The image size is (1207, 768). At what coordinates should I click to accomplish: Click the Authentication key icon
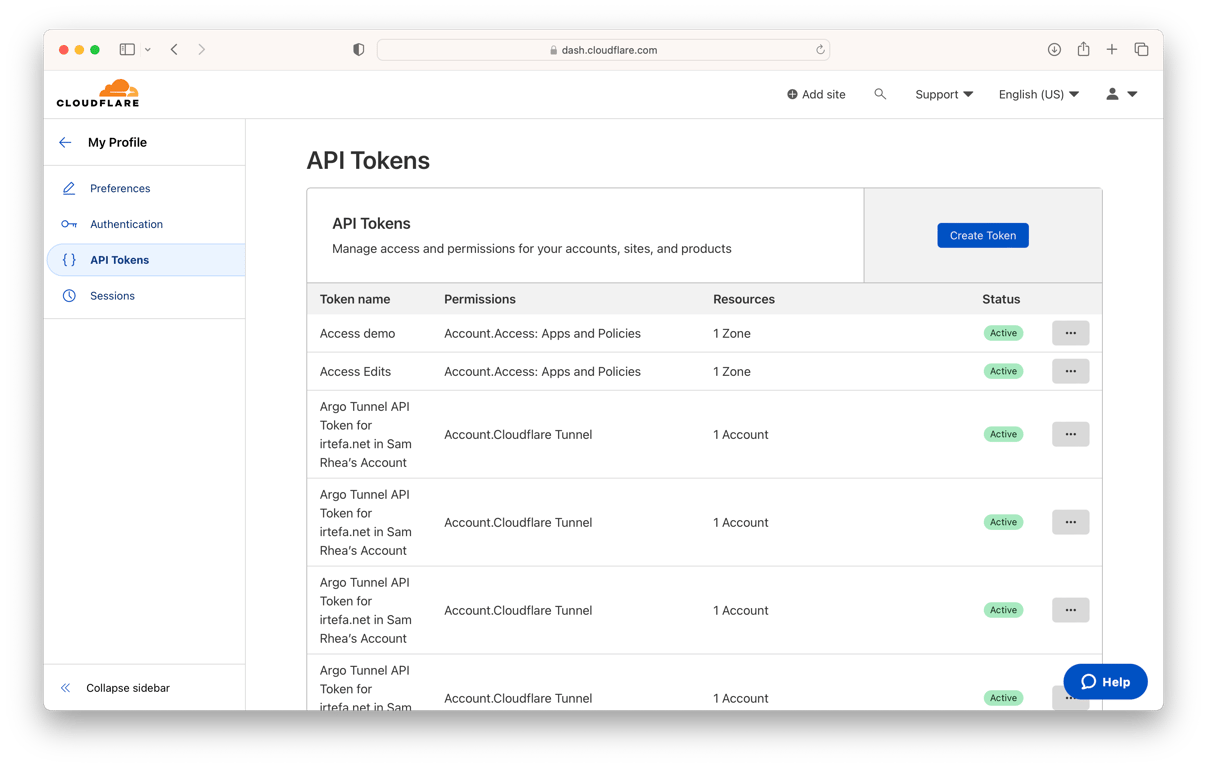68,224
